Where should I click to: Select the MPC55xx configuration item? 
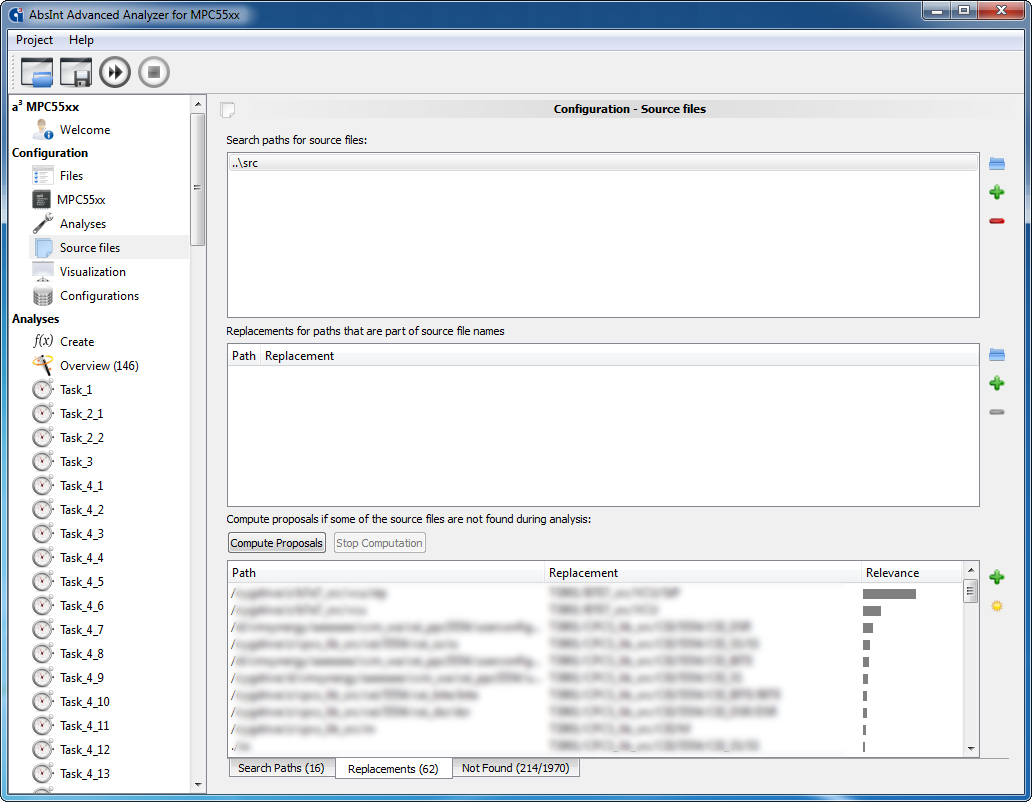(81, 199)
